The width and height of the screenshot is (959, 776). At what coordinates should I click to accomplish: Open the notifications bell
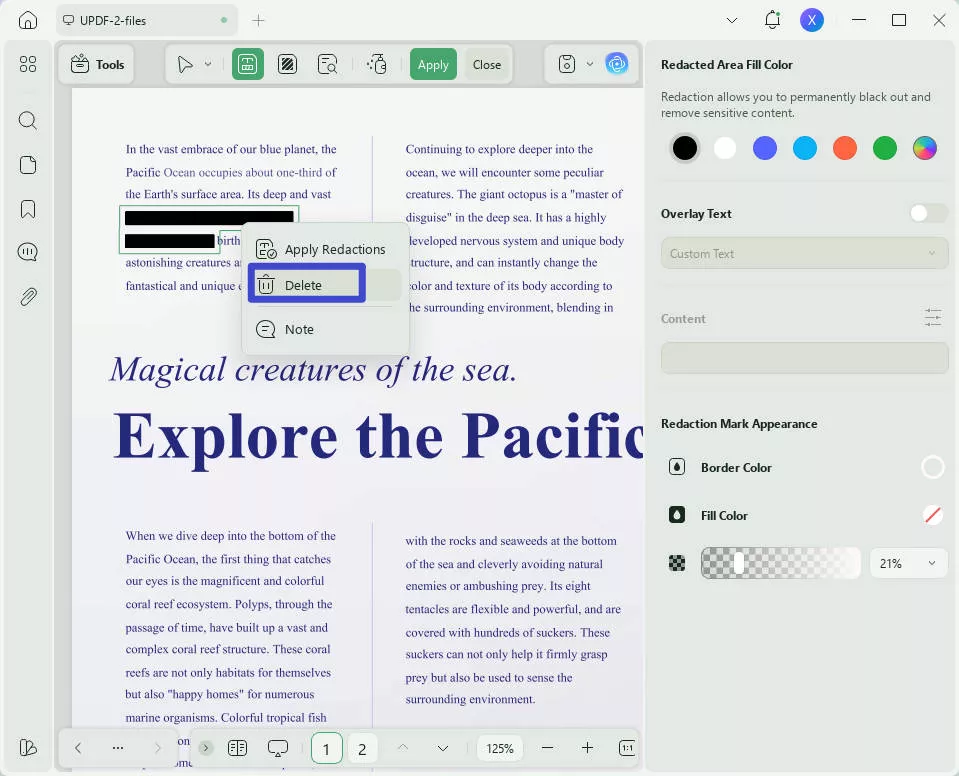[772, 20]
